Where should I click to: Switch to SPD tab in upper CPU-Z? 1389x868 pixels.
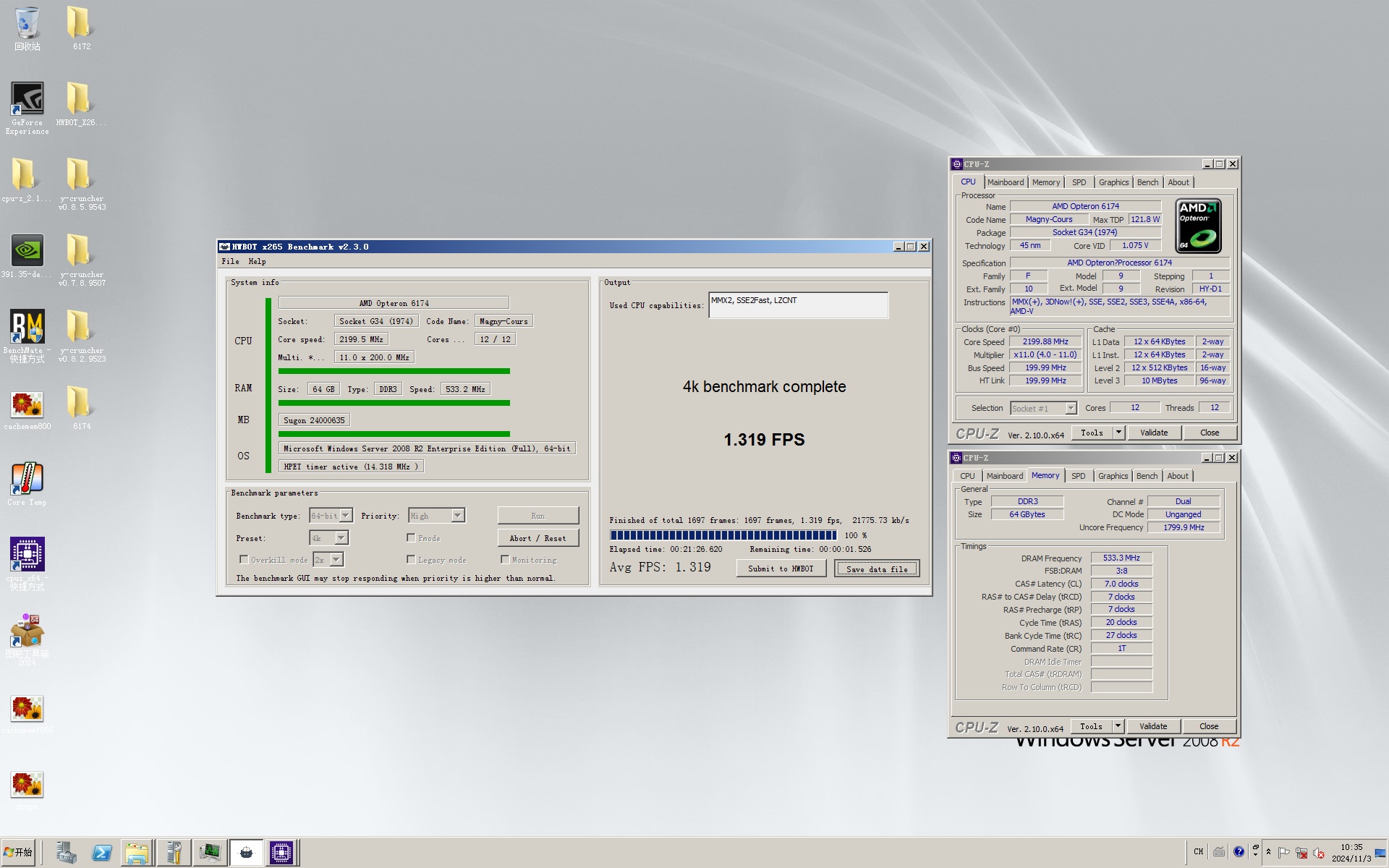coord(1079,182)
